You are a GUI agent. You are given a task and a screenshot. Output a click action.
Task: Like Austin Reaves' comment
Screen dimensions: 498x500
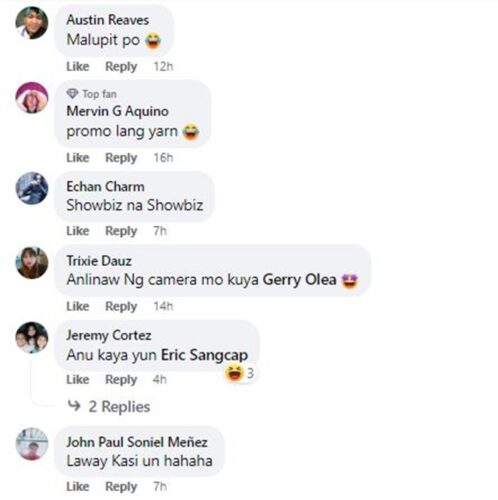[x=78, y=66]
